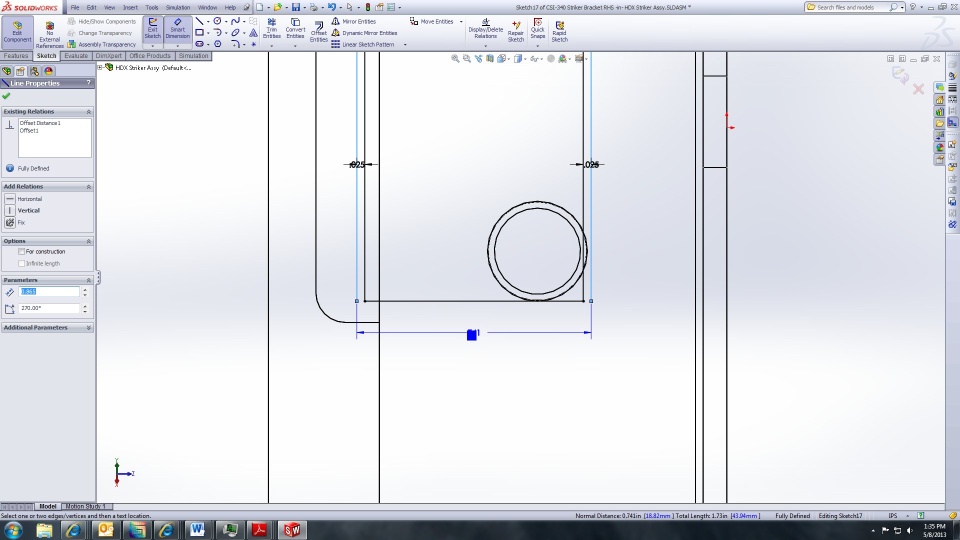960x540 pixels.
Task: Expand the Additional Parameters section
Action: pos(89,328)
